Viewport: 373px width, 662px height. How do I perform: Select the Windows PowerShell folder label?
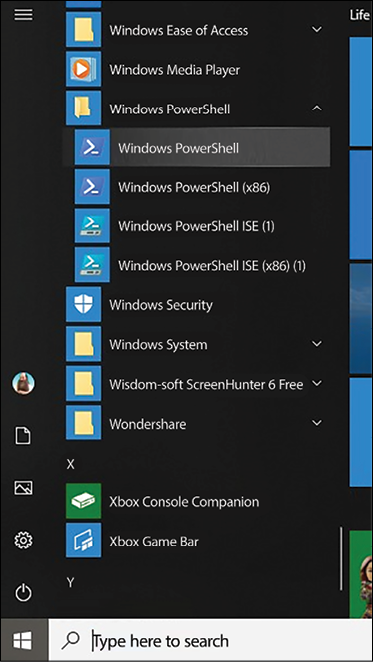(170, 109)
